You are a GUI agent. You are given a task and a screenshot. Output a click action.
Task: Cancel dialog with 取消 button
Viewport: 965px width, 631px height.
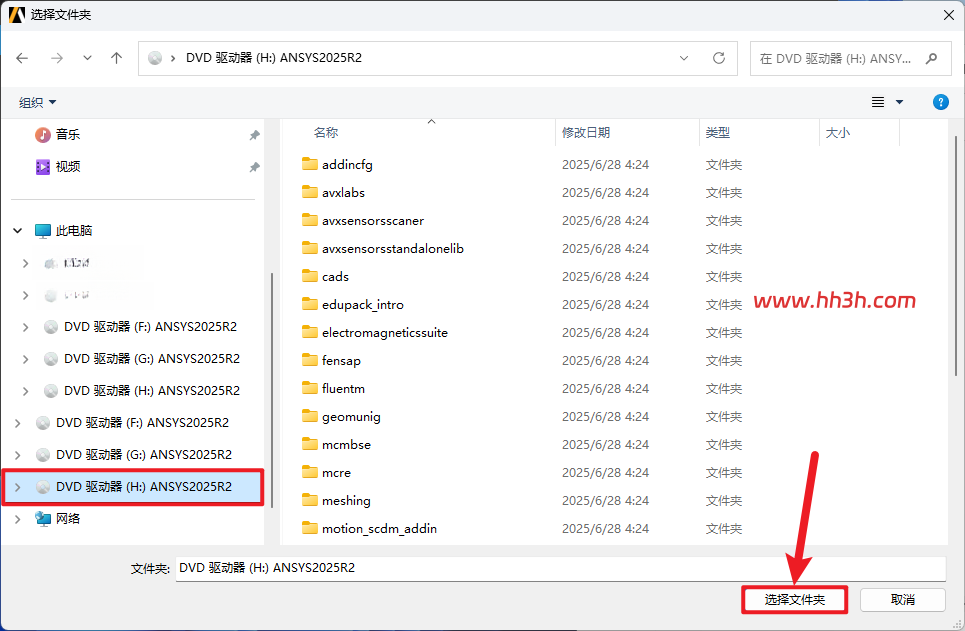coord(902,600)
